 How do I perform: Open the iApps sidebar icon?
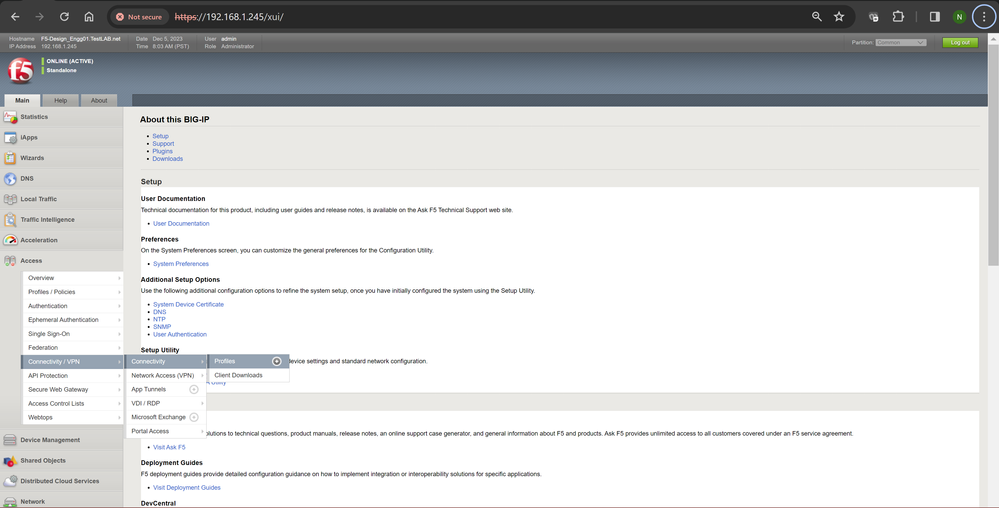click(x=10, y=138)
